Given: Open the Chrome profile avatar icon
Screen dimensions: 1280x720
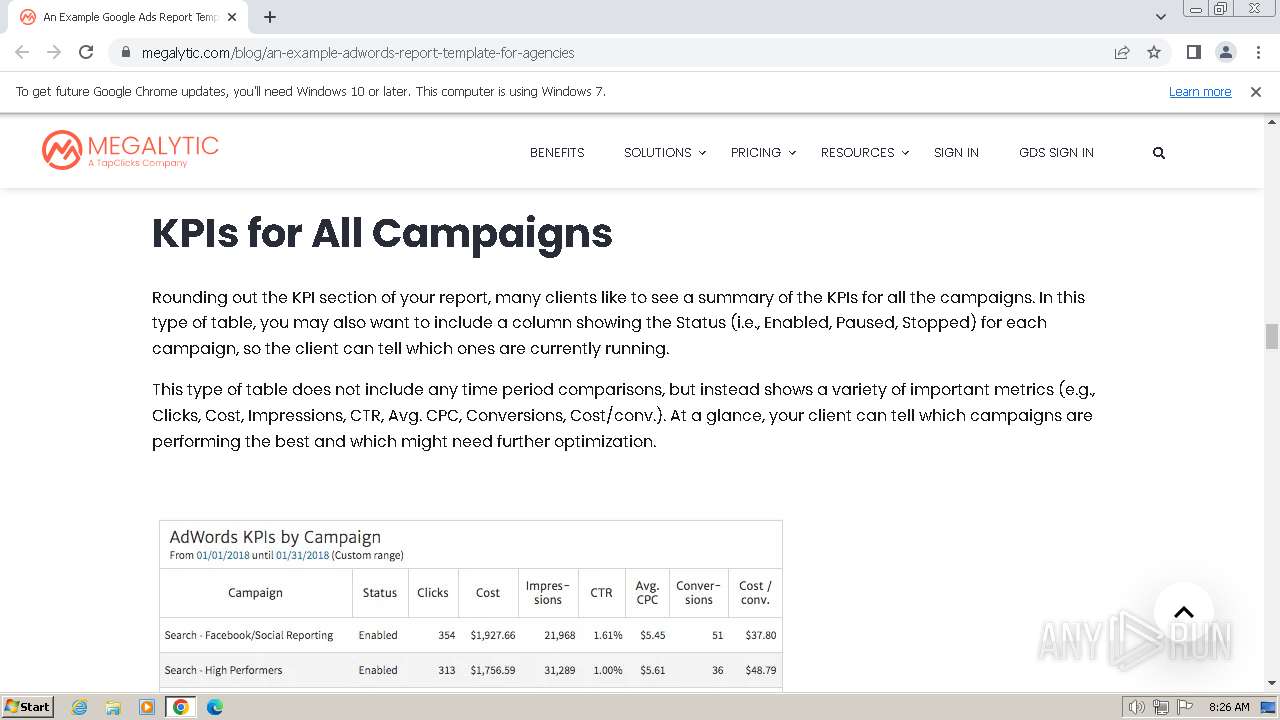Looking at the screenshot, I should pos(1225,52).
